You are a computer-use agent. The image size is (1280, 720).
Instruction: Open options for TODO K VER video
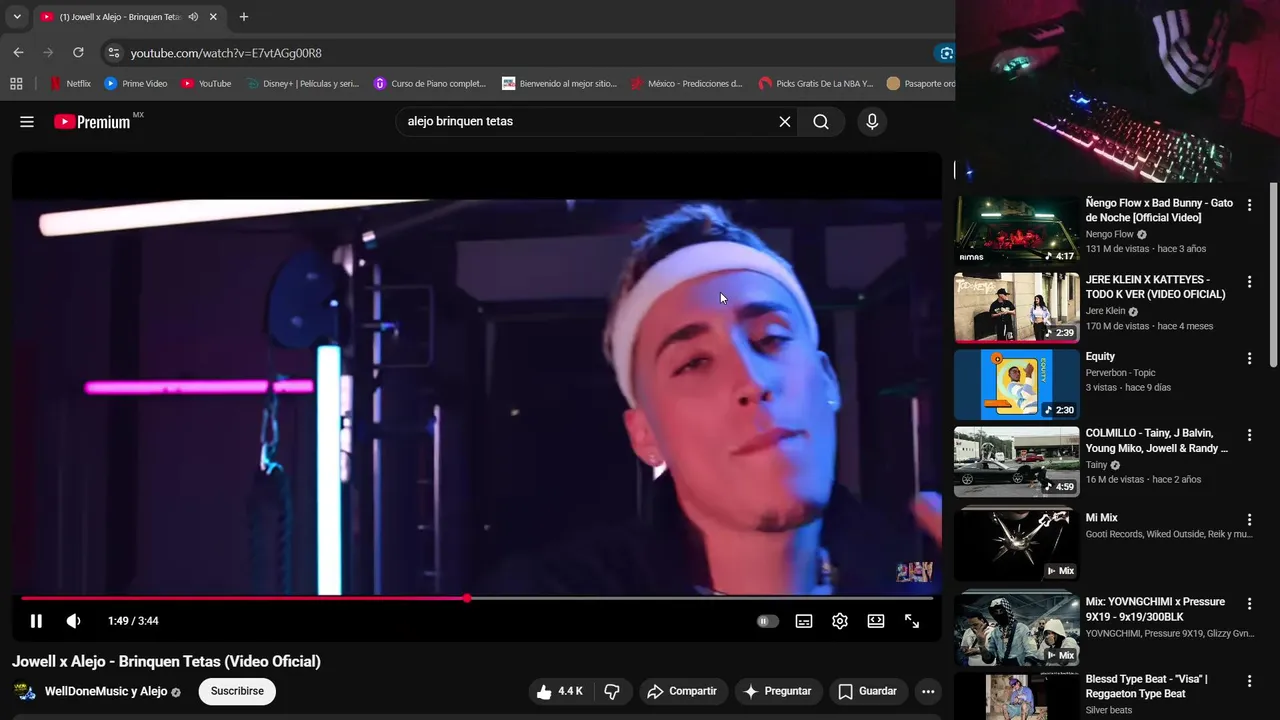1249,282
